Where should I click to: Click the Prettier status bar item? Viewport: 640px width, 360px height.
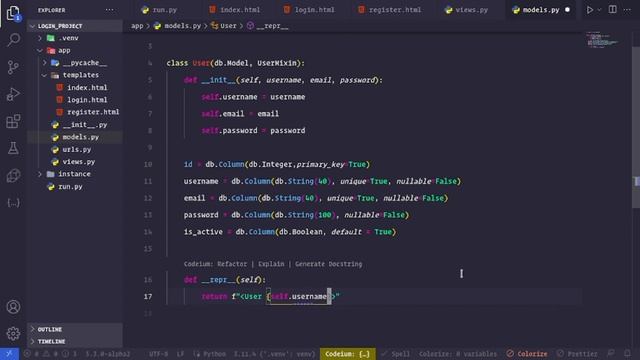tap(577, 354)
